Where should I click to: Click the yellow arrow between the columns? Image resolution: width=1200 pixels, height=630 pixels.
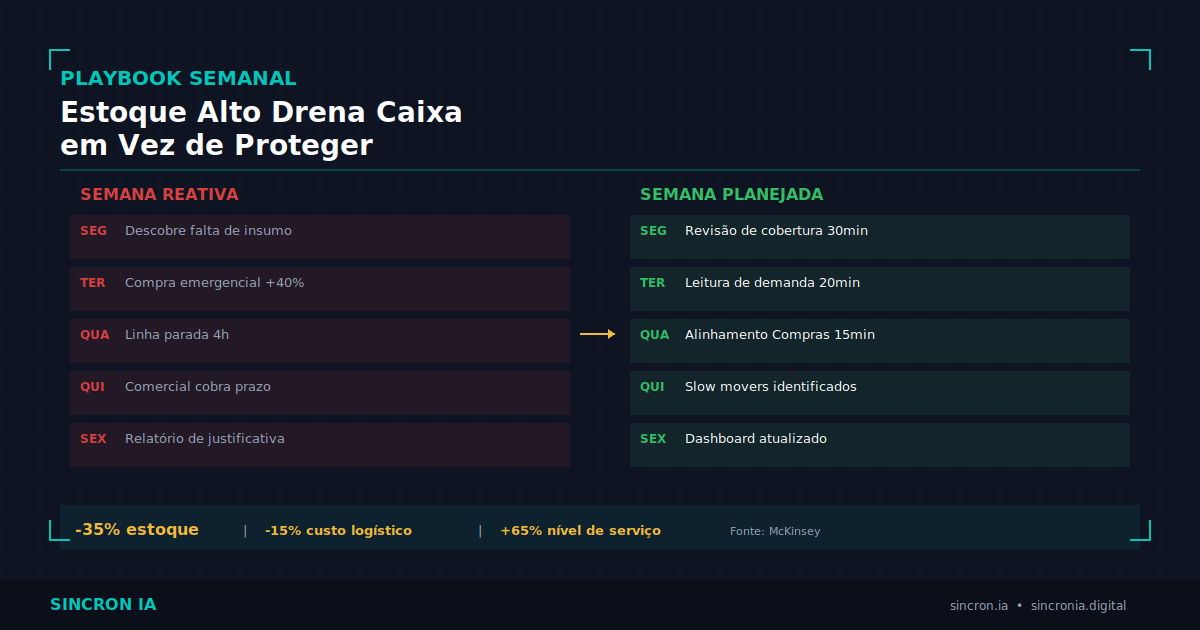[x=598, y=334]
